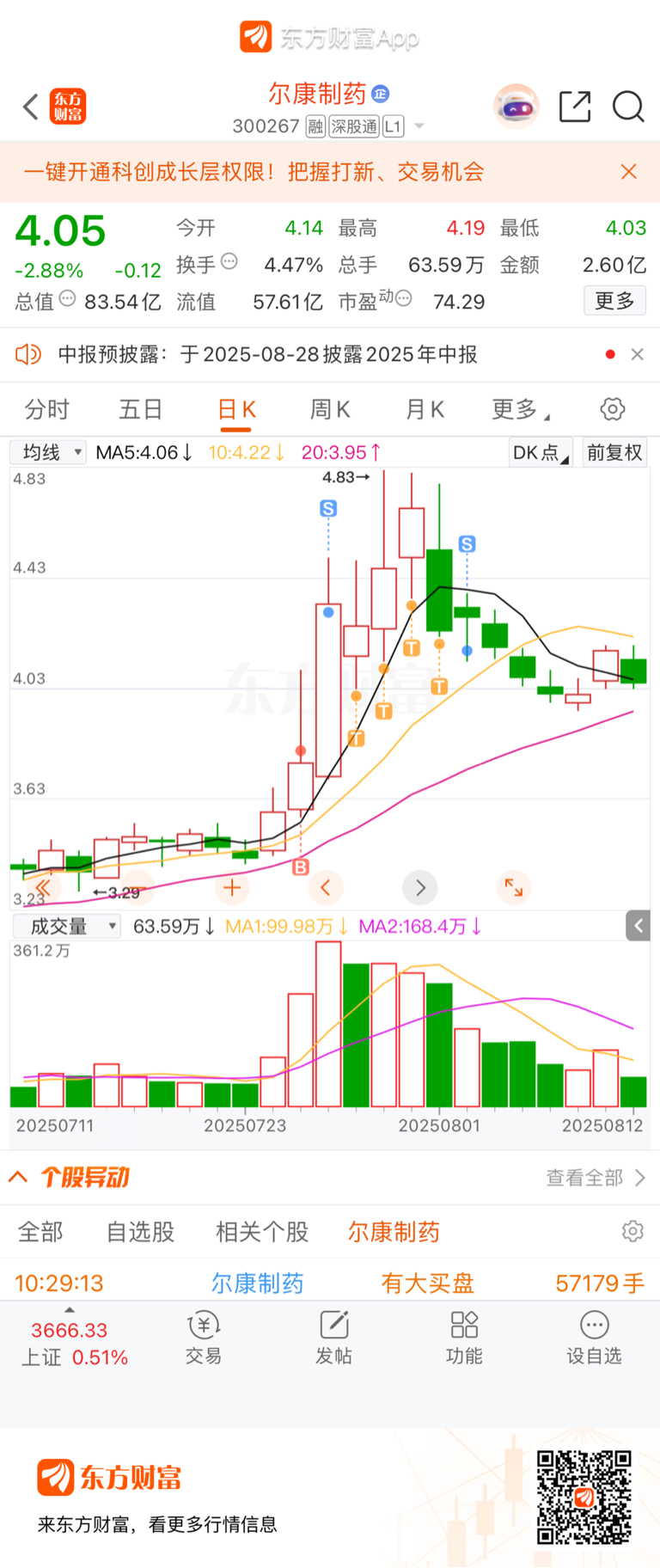Select the 日K tab

pos(236,409)
